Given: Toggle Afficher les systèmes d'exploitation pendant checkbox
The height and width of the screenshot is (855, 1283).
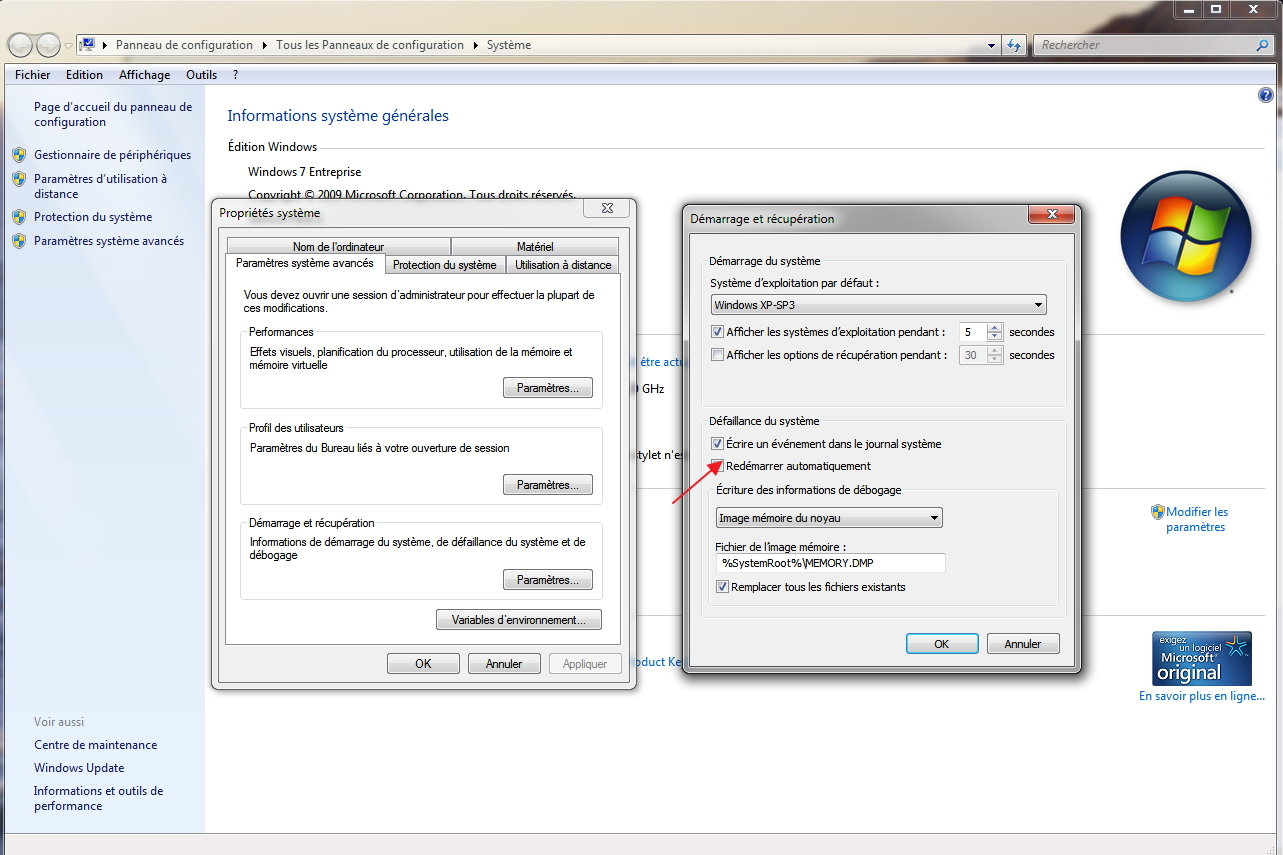Looking at the screenshot, I should coord(717,332).
